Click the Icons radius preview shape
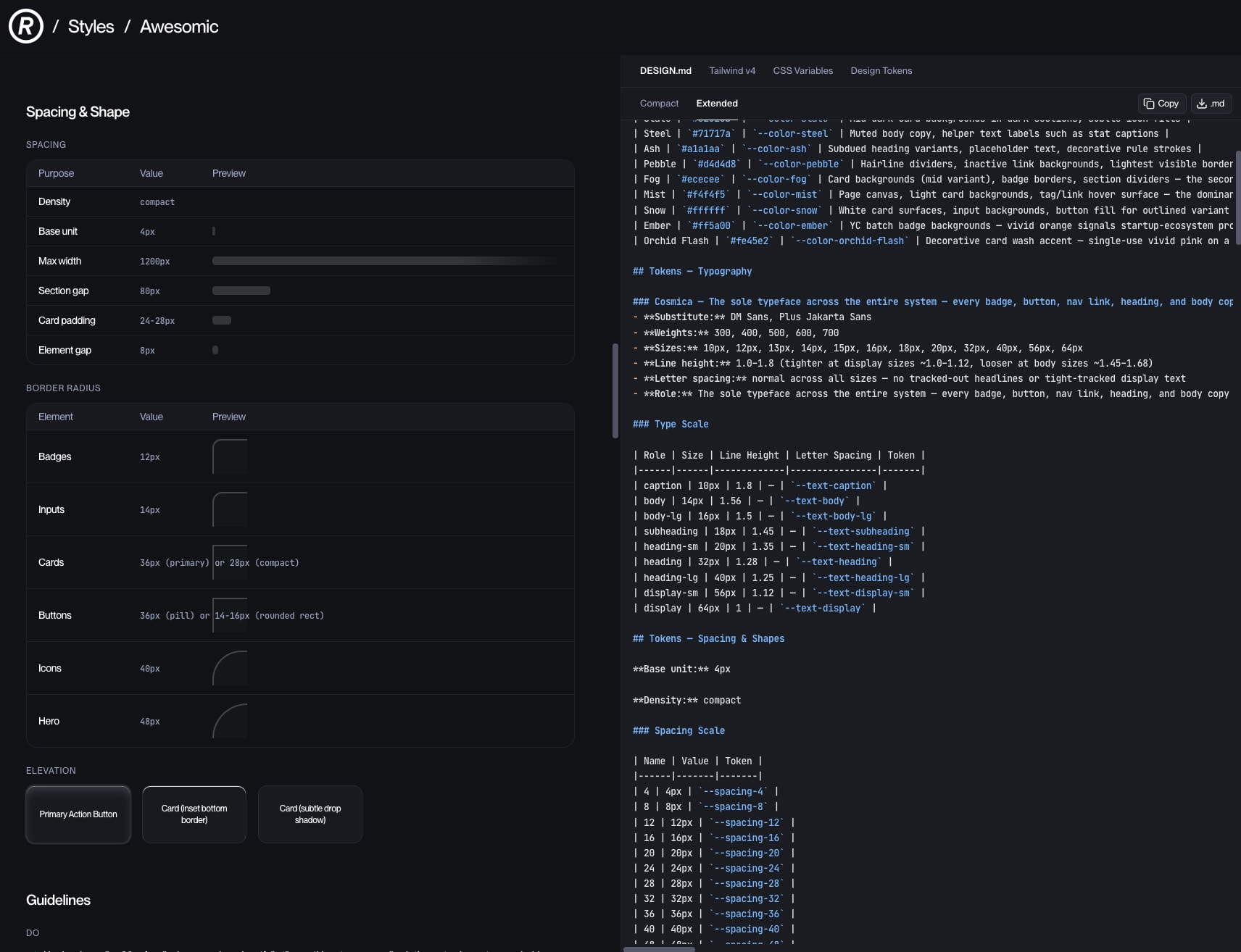Image resolution: width=1241 pixels, height=952 pixels. pos(230,668)
